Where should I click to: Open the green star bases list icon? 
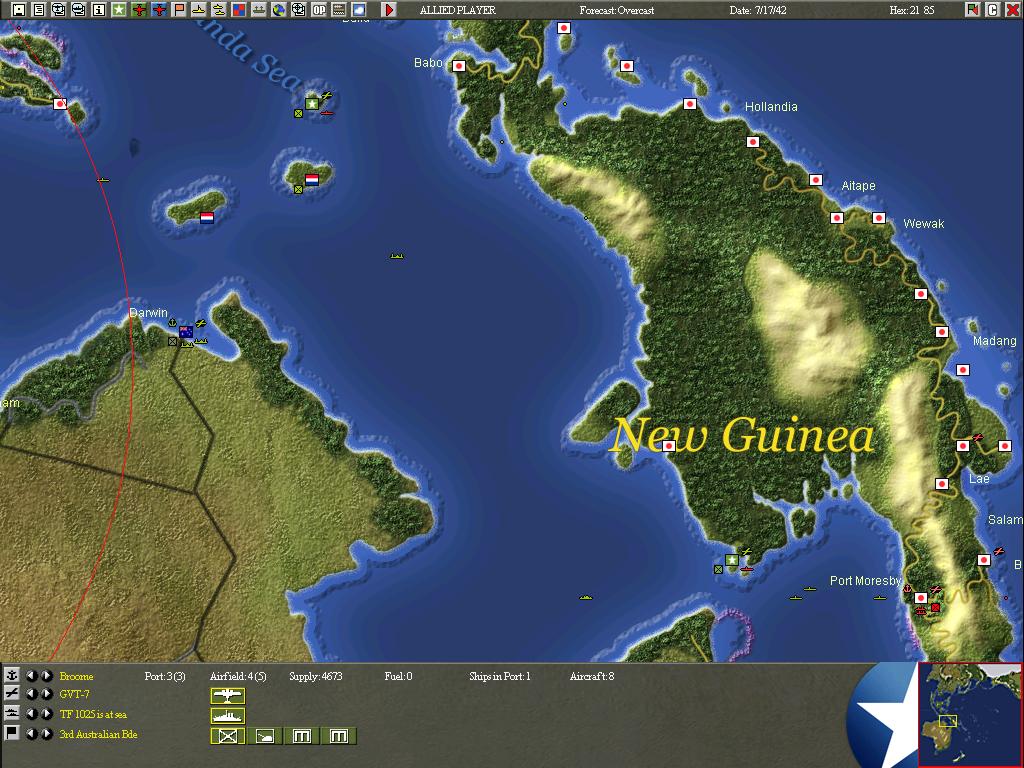click(x=119, y=10)
